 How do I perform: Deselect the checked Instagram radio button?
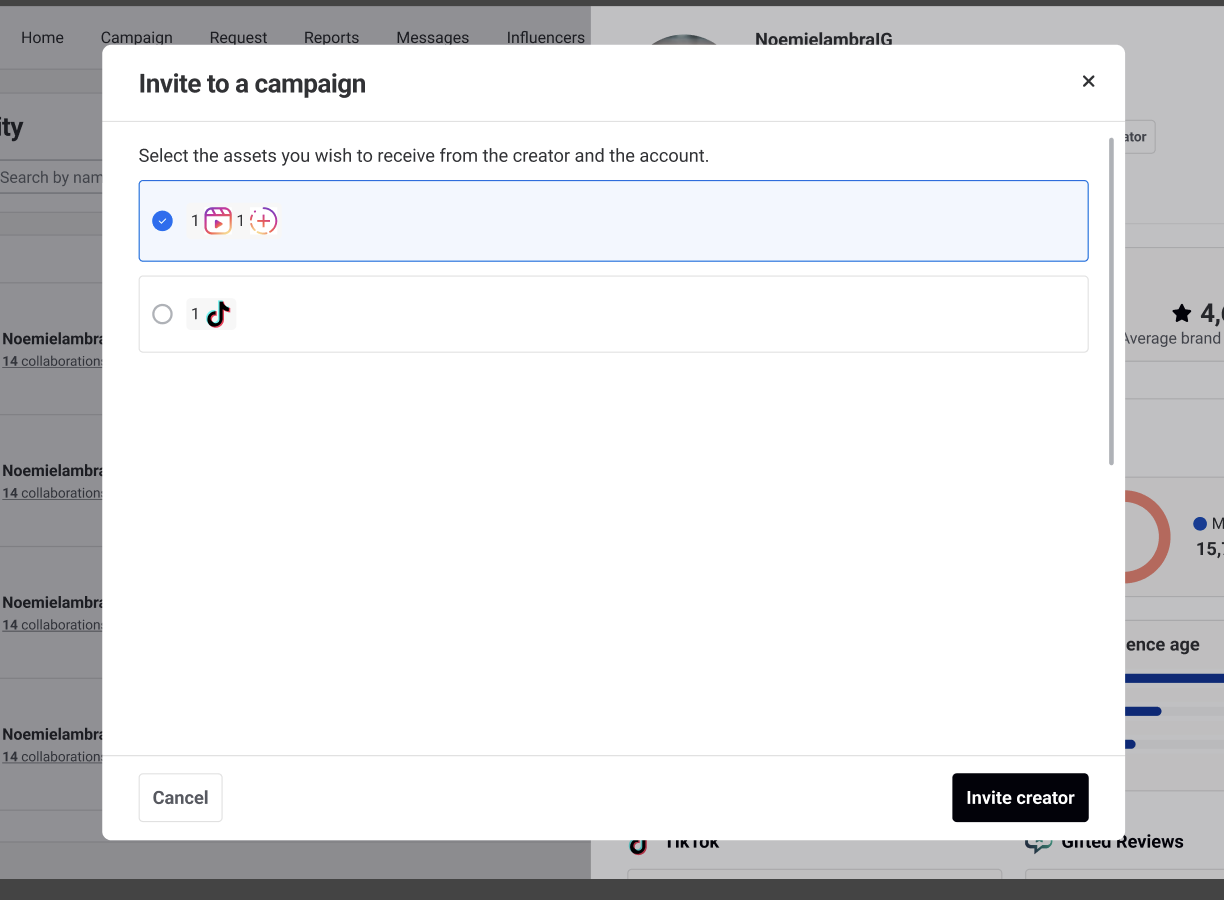[162, 221]
